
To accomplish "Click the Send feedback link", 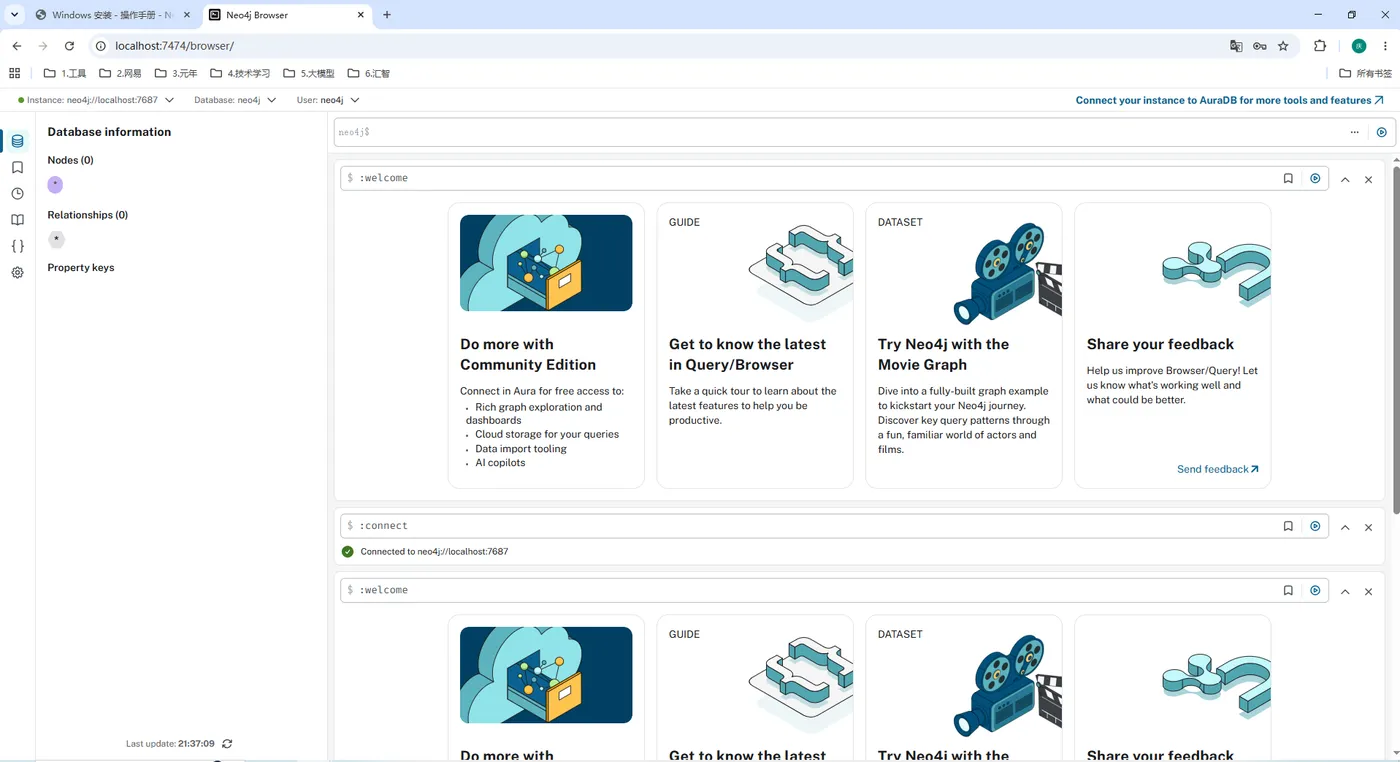I will pyautogui.click(x=1218, y=469).
